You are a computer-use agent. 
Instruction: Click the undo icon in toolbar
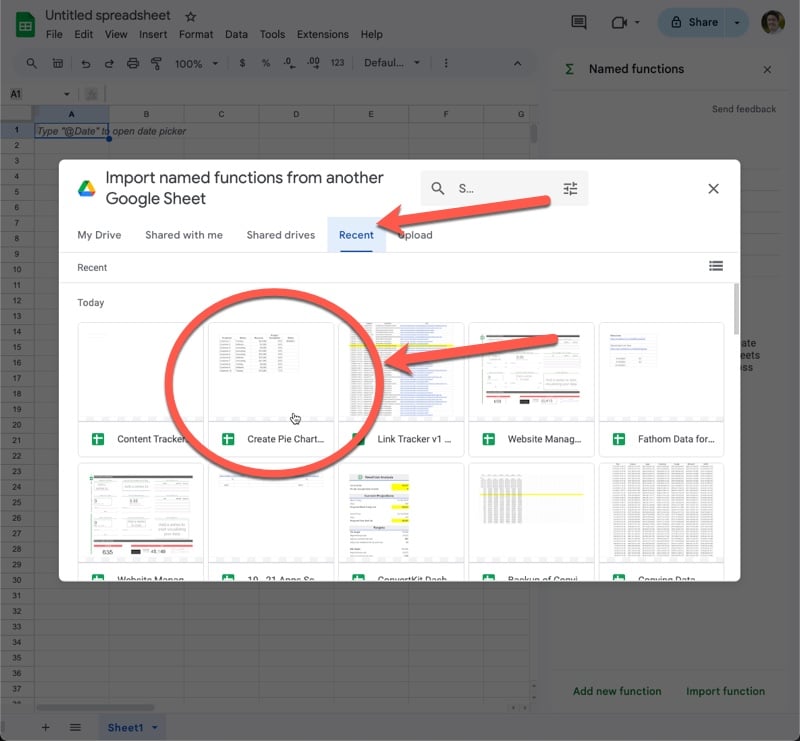click(x=86, y=63)
